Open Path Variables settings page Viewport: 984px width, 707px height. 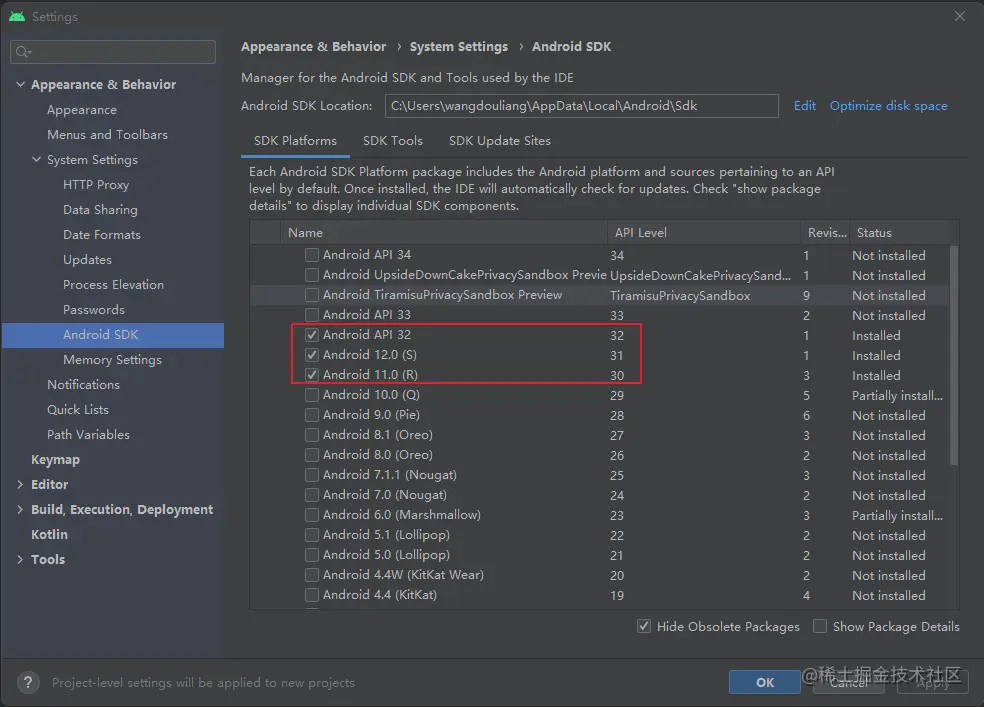[88, 435]
